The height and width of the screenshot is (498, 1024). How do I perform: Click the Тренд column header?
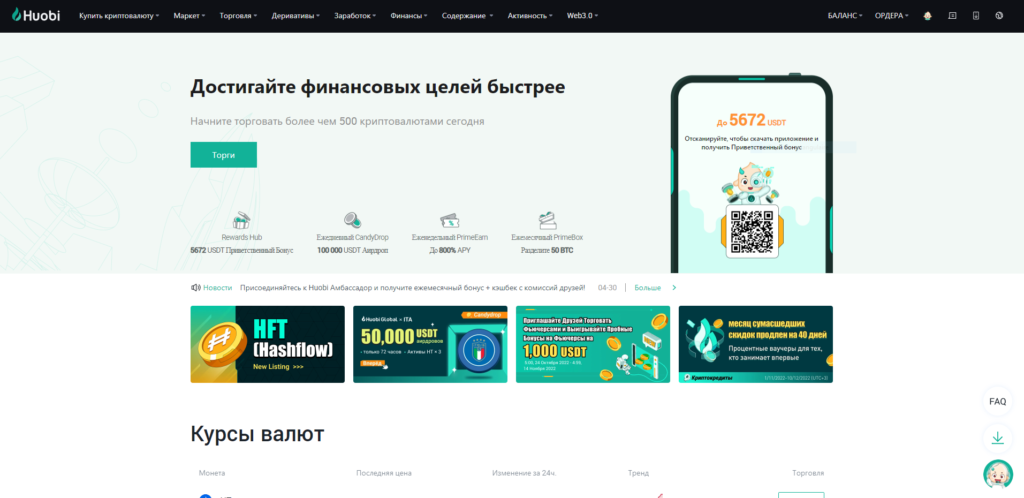638,473
